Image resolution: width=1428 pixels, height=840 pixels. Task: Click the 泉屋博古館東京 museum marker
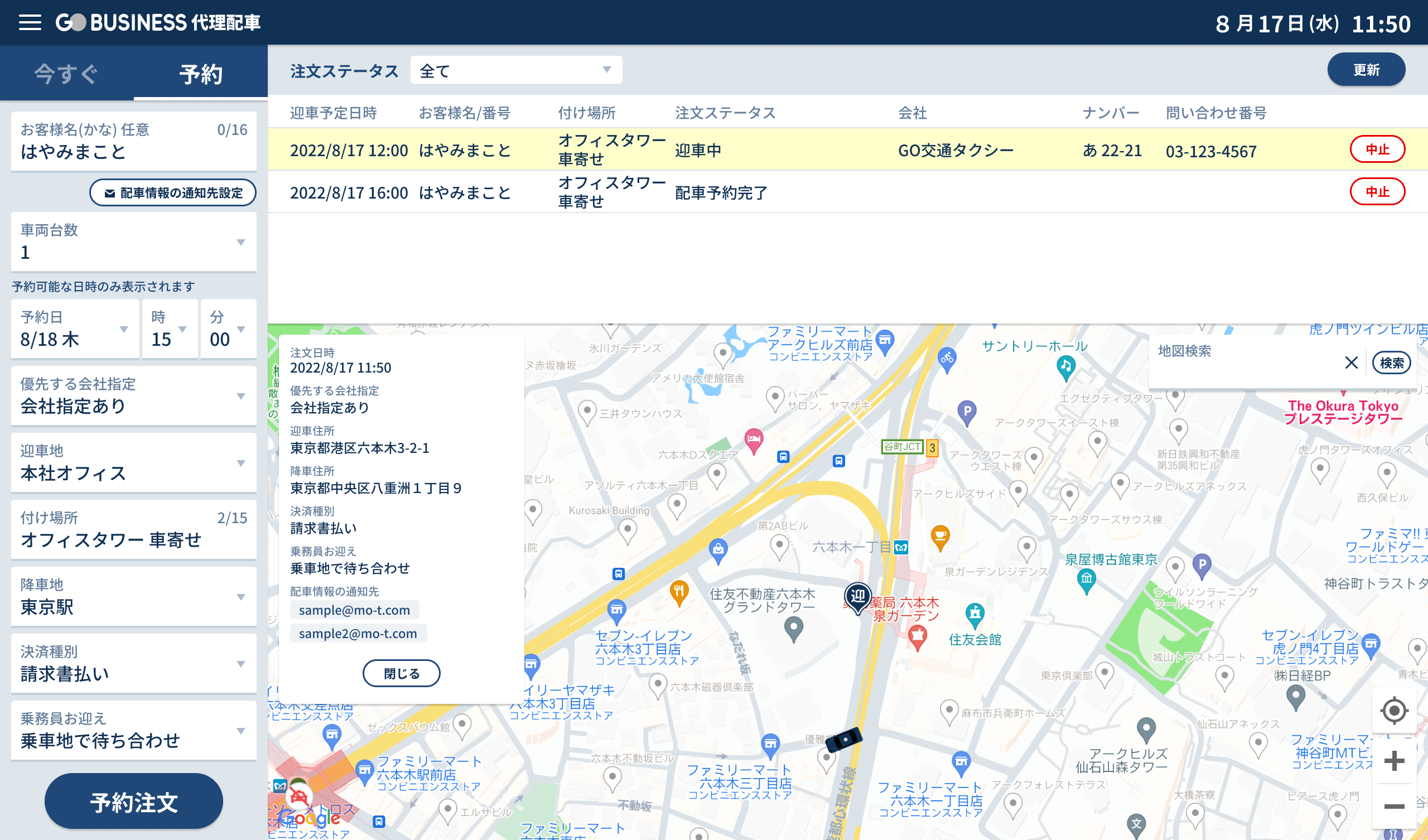tap(1086, 580)
